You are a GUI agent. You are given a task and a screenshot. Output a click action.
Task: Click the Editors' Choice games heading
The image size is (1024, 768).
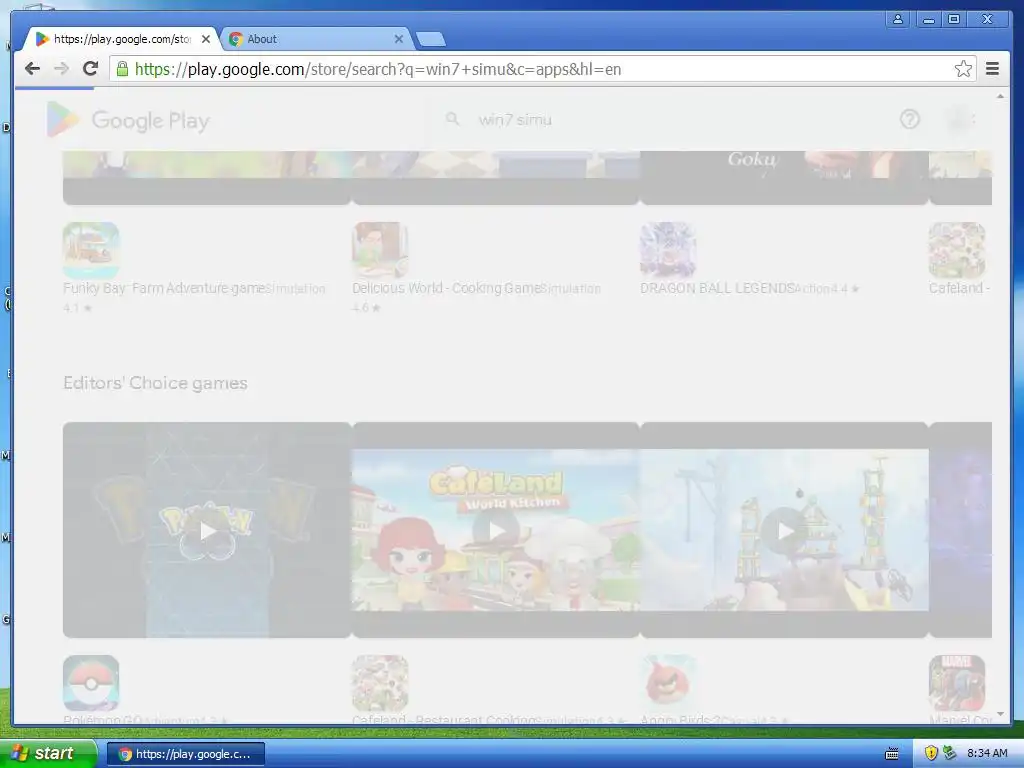155,383
